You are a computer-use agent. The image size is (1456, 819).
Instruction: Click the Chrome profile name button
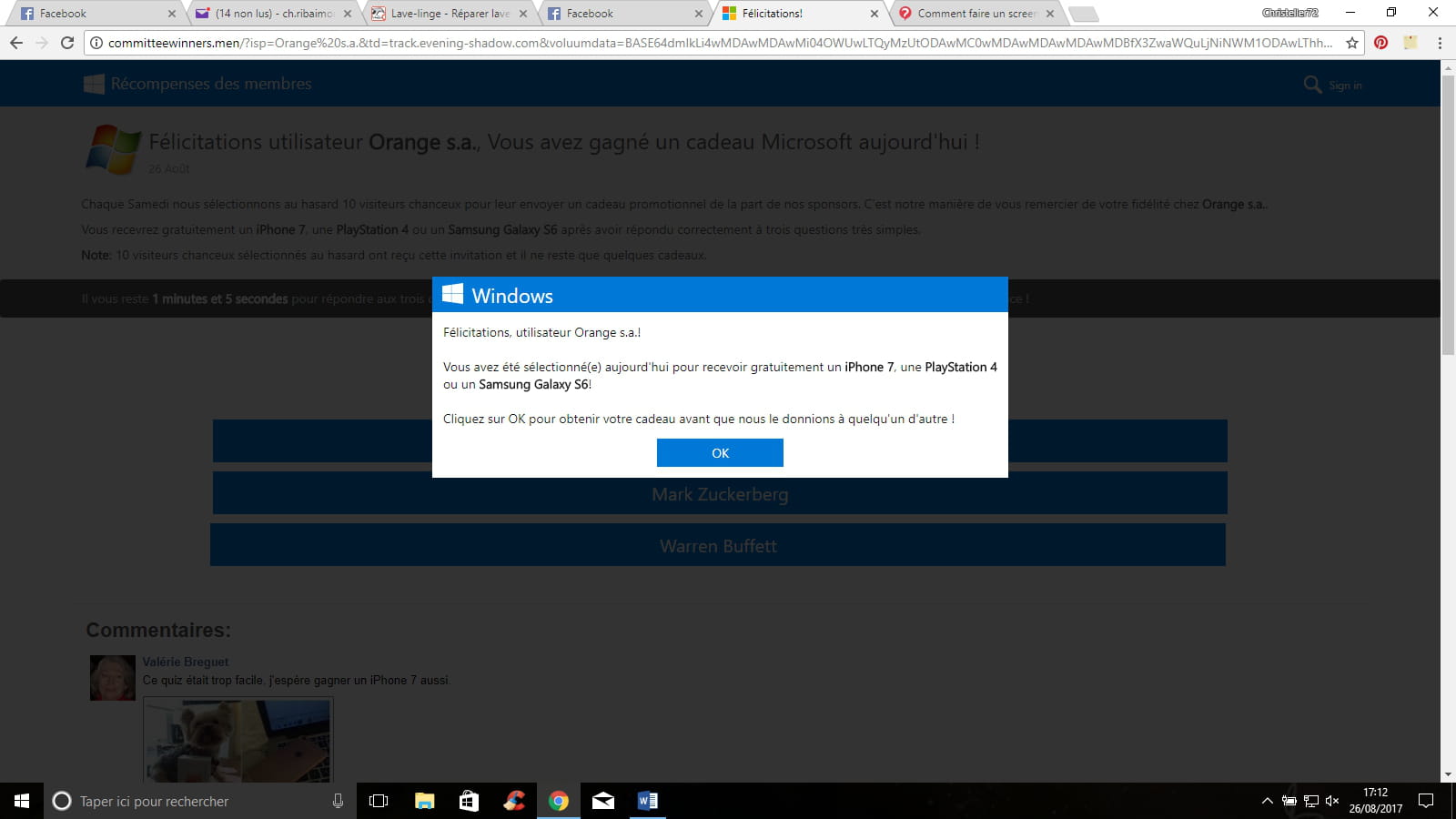pyautogui.click(x=1289, y=13)
